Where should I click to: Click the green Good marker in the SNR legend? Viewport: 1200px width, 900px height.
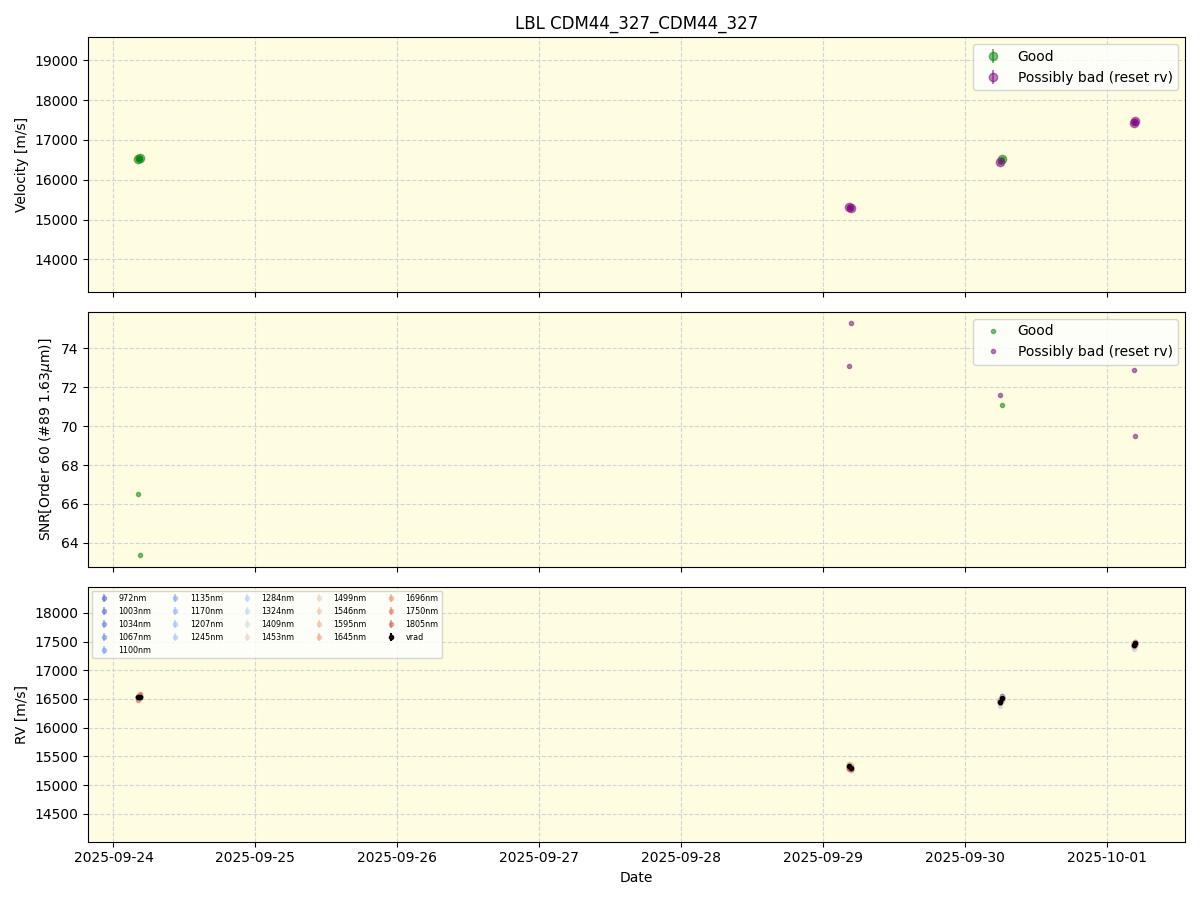pos(993,331)
